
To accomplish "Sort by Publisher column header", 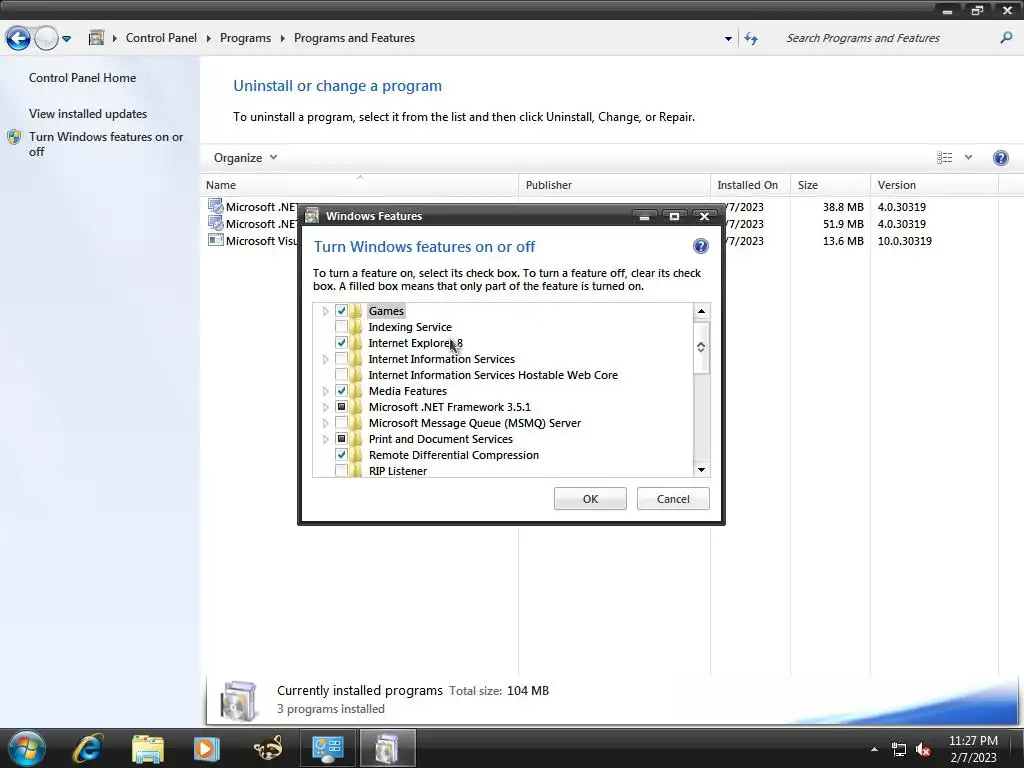I will pos(615,185).
